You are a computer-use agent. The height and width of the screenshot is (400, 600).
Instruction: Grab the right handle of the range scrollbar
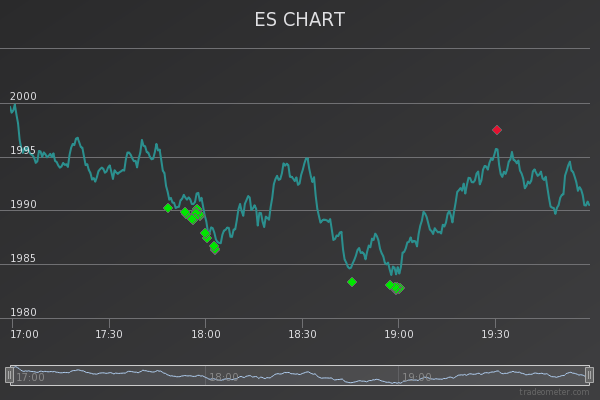(x=589, y=375)
